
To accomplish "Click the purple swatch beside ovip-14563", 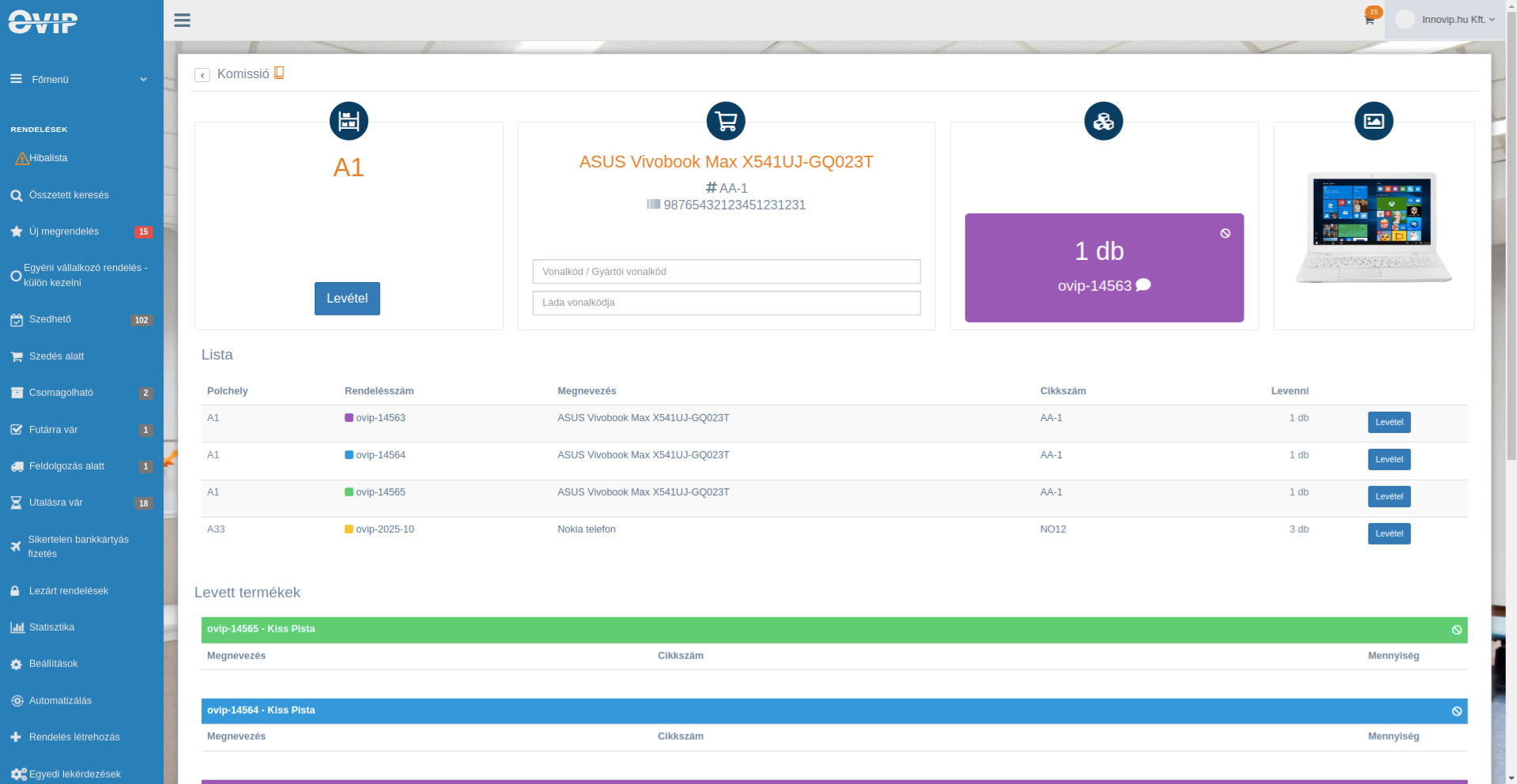I will 349,418.
